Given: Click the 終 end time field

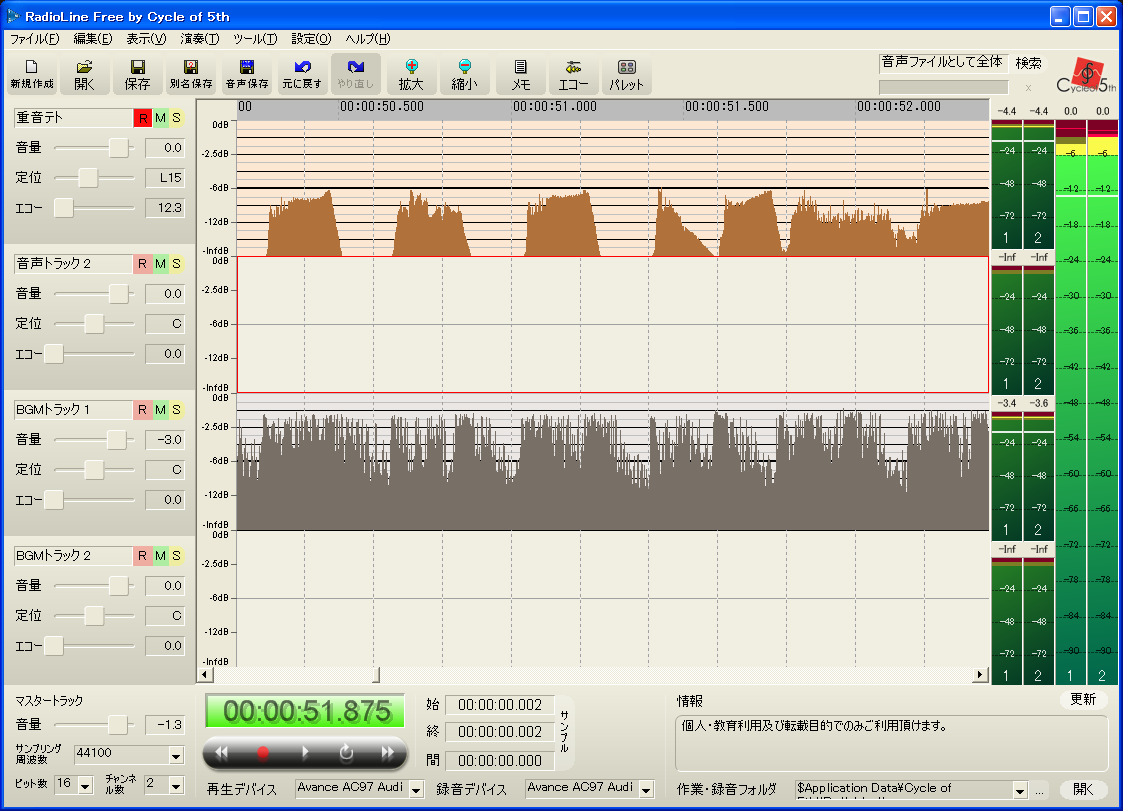Looking at the screenshot, I should tap(500, 732).
